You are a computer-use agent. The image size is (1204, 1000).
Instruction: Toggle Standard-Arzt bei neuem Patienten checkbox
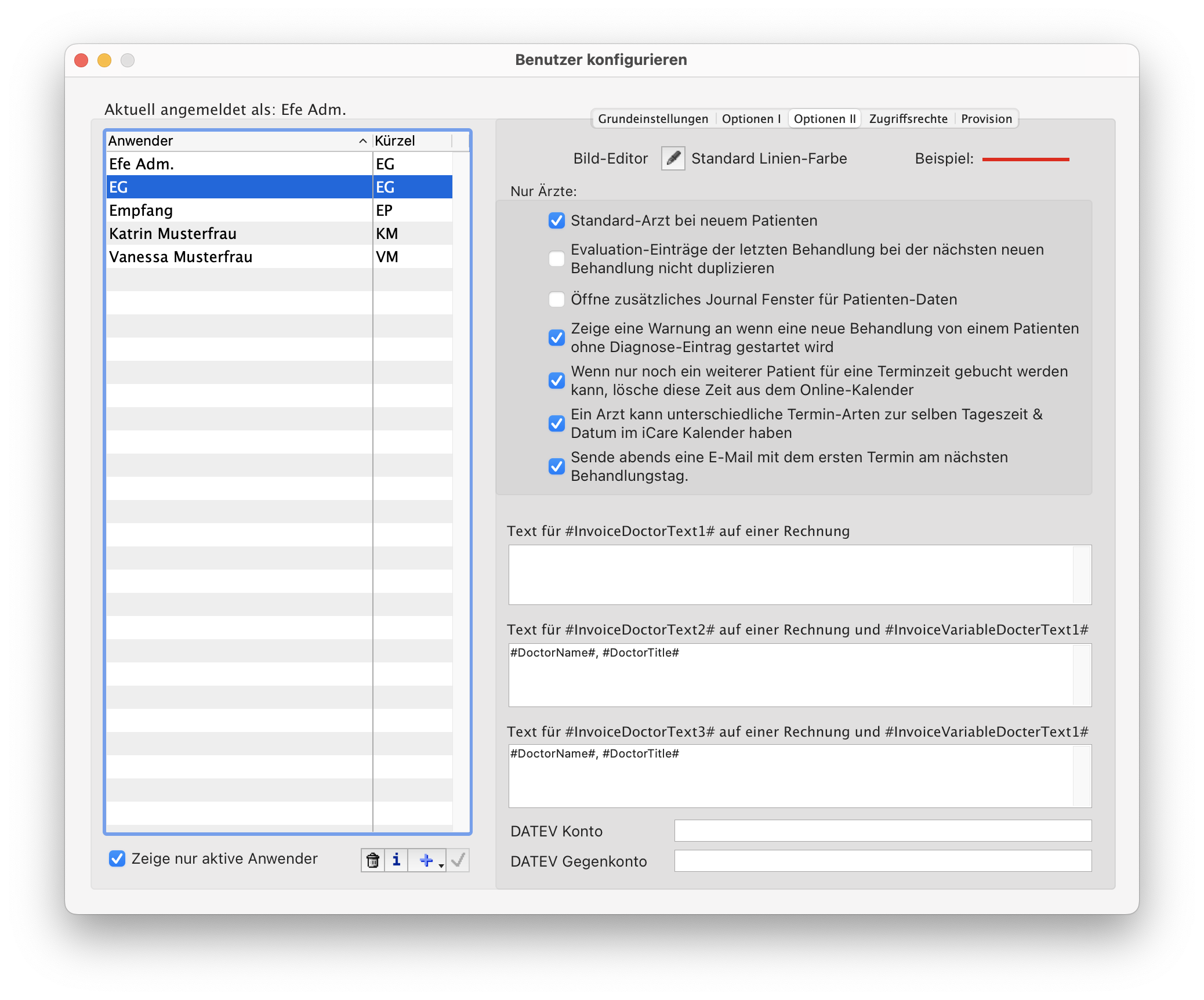coord(556,220)
